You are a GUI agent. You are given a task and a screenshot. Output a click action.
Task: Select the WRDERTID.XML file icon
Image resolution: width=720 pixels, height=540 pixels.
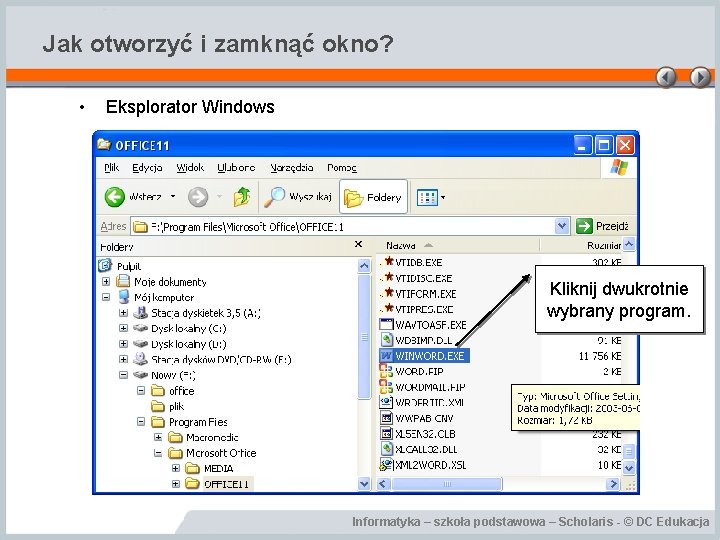[x=386, y=402]
